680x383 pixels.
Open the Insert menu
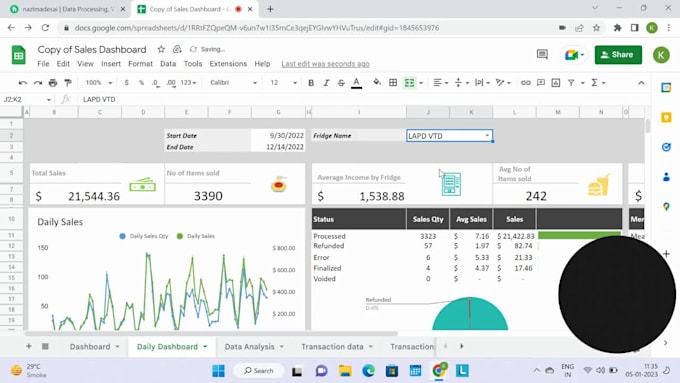click(x=111, y=64)
